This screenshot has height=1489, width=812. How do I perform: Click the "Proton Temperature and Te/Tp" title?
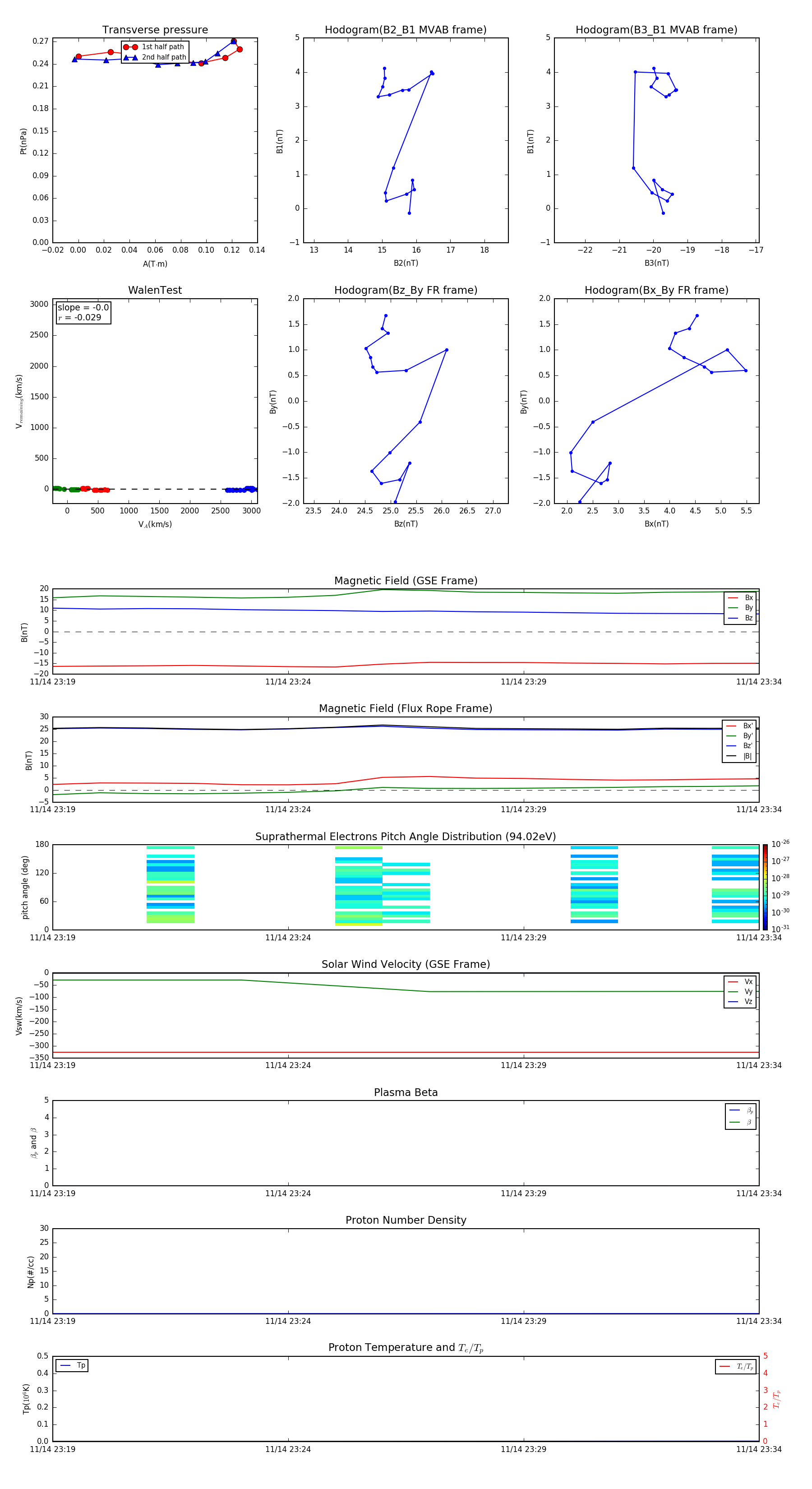[x=406, y=1348]
